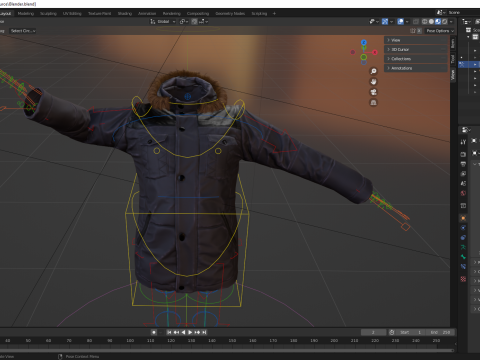
Task: Toggle X-axis mirror pose button
Action: pos(419,31)
